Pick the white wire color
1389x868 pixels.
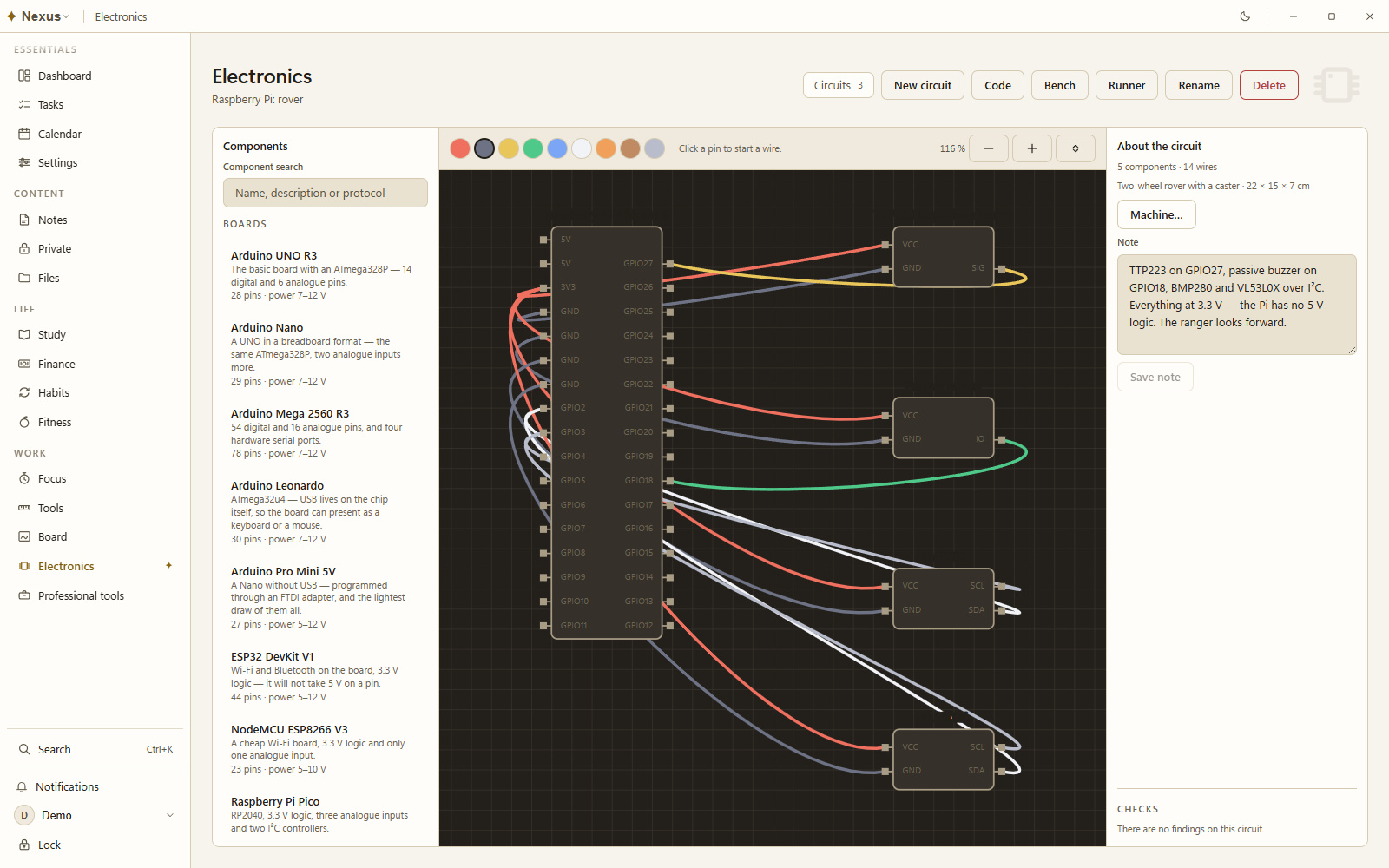pyautogui.click(x=582, y=148)
